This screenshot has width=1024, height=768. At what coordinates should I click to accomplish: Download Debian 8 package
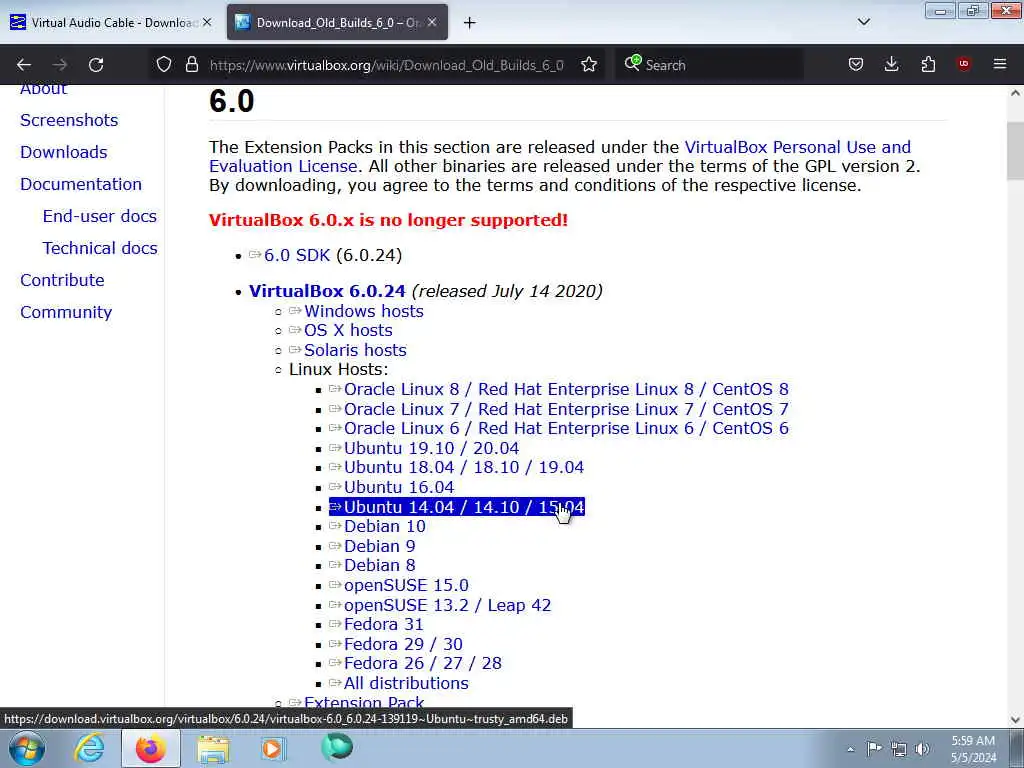(x=379, y=566)
